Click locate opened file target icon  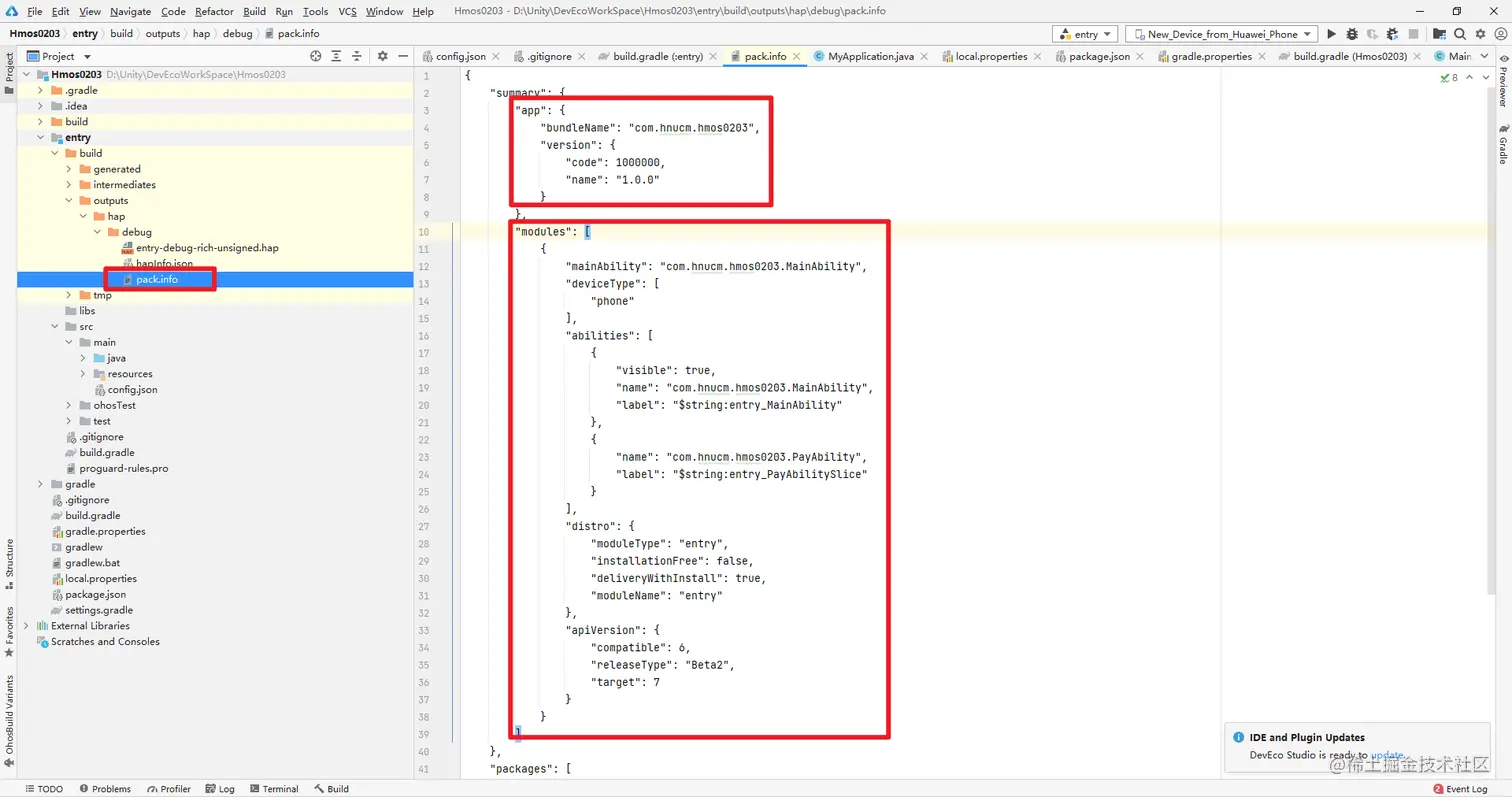[316, 56]
